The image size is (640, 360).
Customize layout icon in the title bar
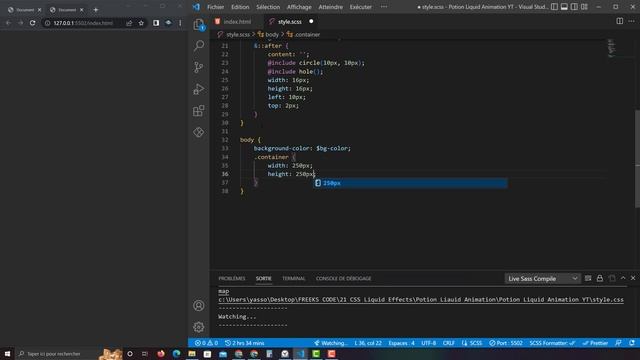pos(584,7)
